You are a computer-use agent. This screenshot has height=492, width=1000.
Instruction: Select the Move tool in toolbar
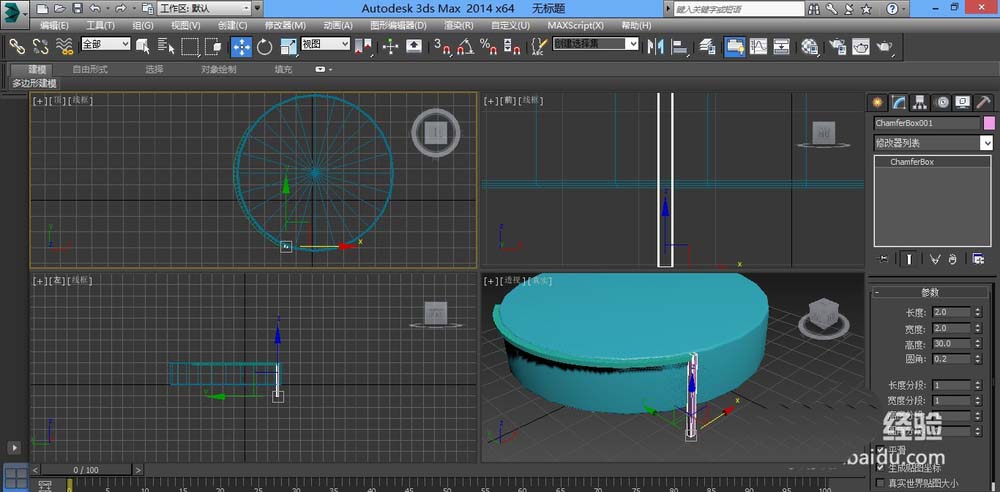pyautogui.click(x=241, y=46)
